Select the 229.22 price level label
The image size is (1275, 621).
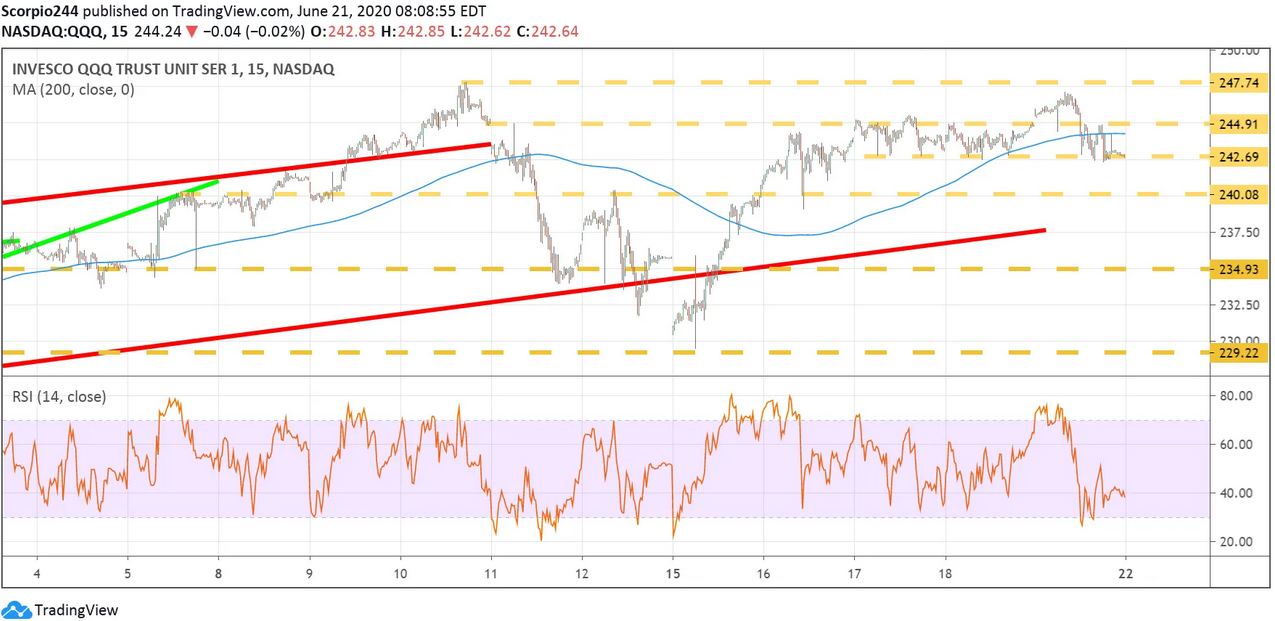(x=1239, y=352)
